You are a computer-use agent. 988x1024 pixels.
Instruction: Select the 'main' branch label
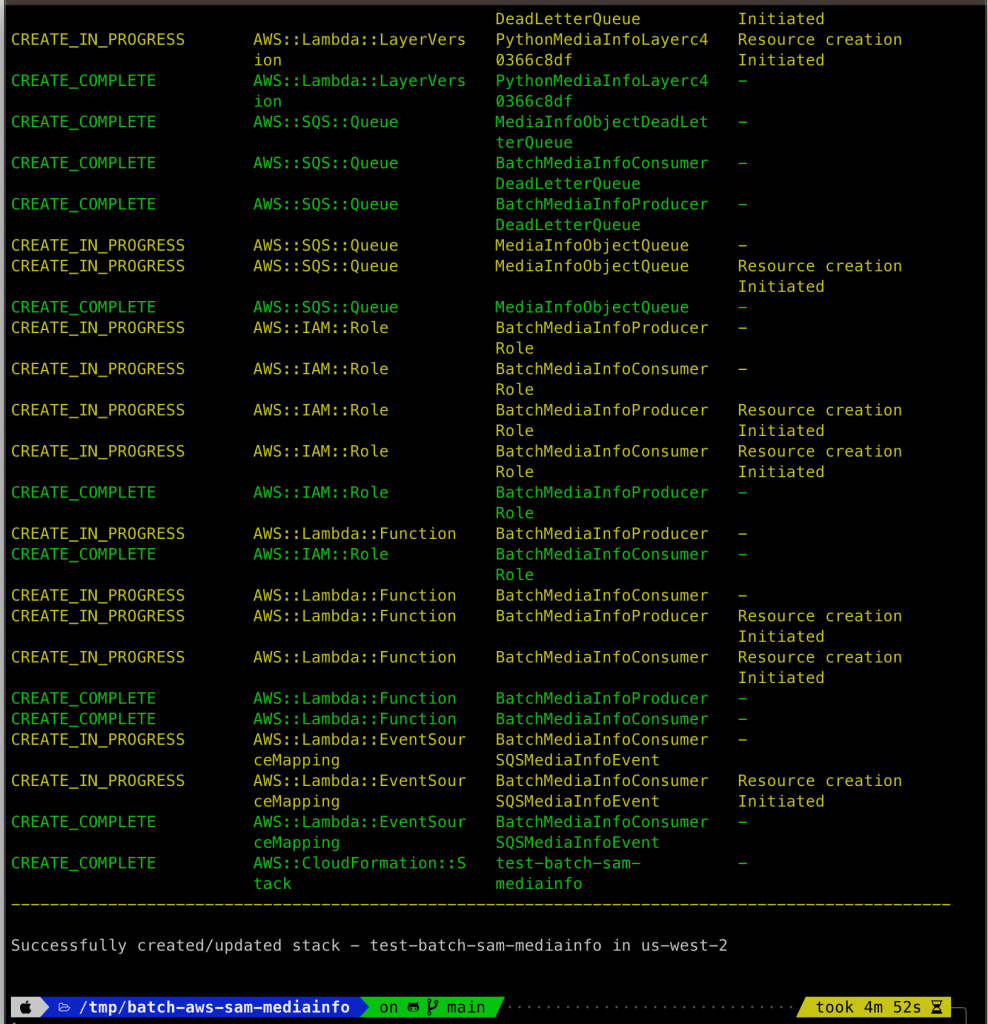466,1007
